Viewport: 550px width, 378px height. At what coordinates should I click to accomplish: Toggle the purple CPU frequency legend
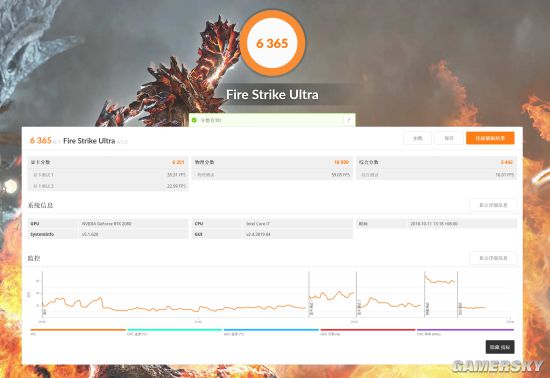(x=465, y=330)
